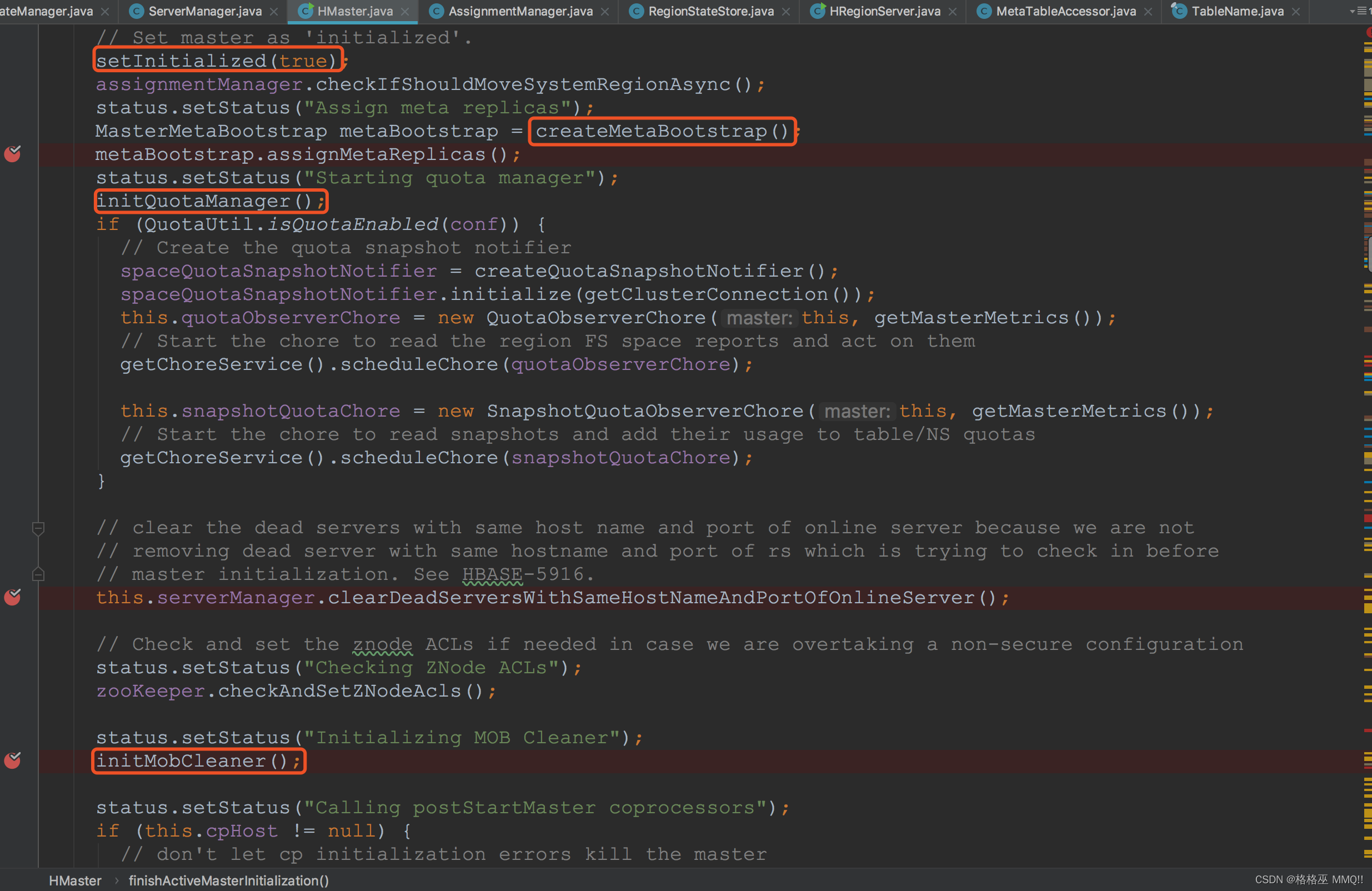
Task: Click checkAndSetZNodeAcls() method call
Action: coord(350,690)
